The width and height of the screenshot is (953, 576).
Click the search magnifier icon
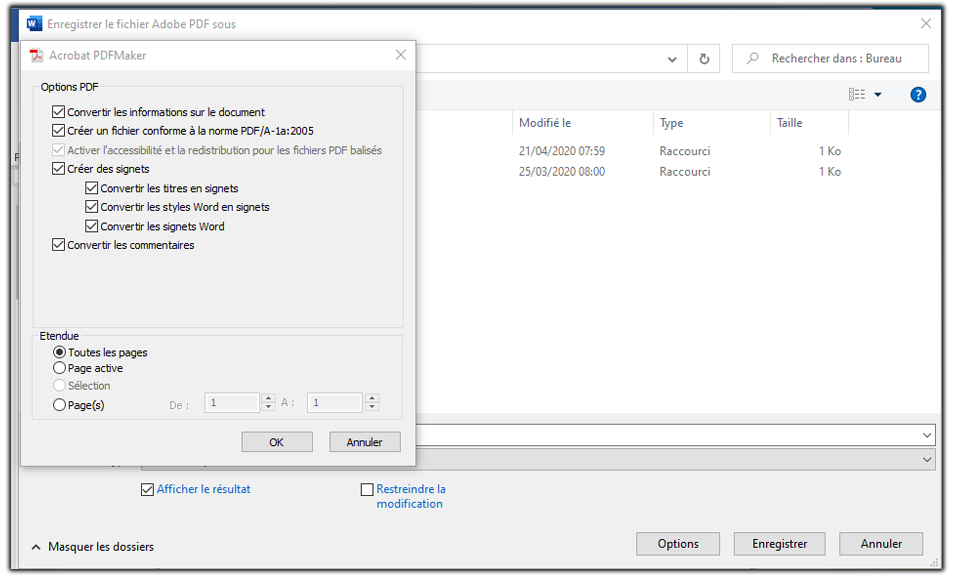pos(751,58)
